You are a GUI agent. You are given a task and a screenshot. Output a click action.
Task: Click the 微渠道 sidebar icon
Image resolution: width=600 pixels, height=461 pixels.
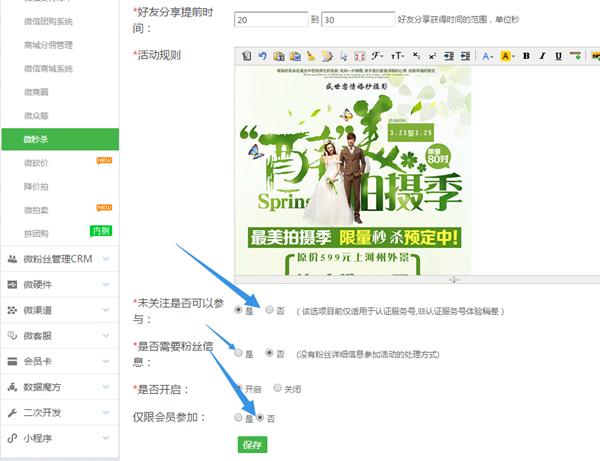pos(12,310)
